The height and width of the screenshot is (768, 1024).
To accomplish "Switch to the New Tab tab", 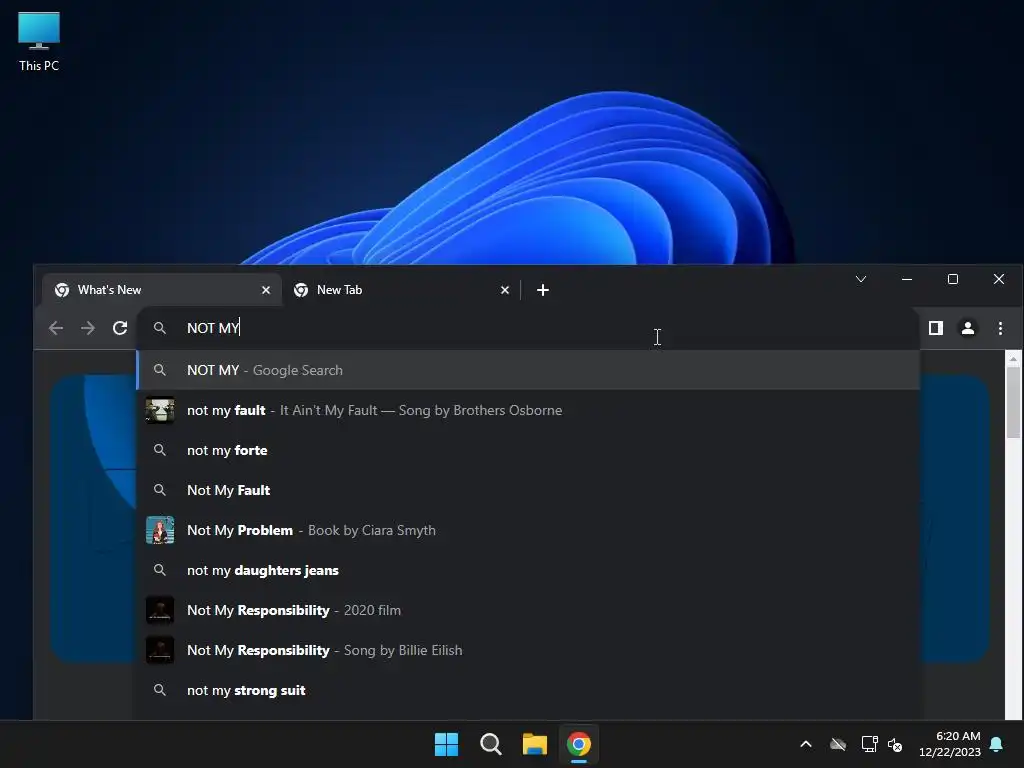I will click(401, 290).
